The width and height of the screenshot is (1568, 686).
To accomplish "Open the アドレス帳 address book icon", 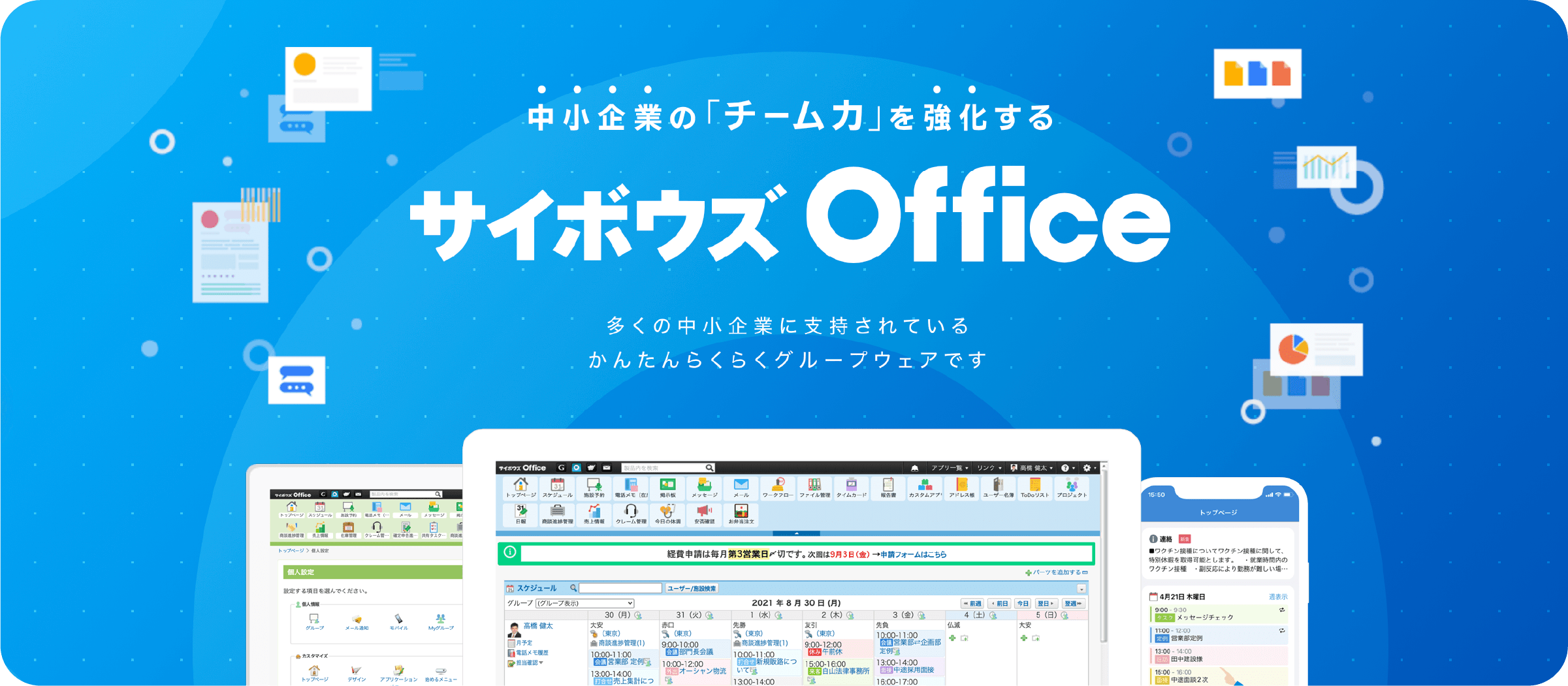I will point(961,488).
